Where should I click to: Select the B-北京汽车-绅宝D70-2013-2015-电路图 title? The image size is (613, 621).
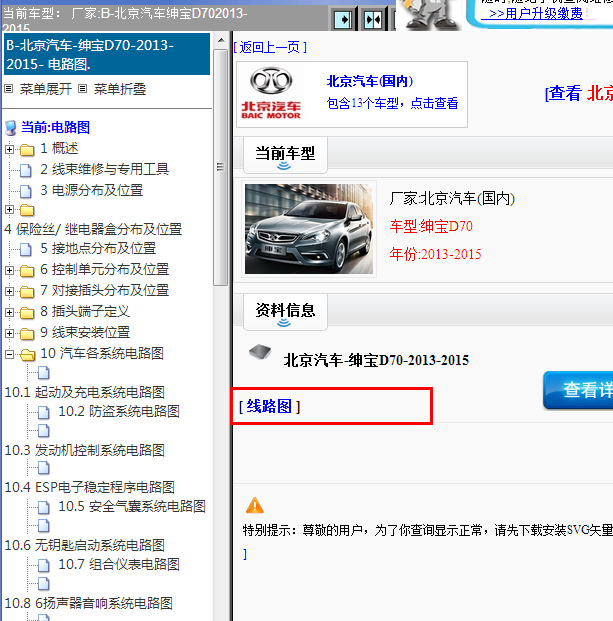(107, 54)
